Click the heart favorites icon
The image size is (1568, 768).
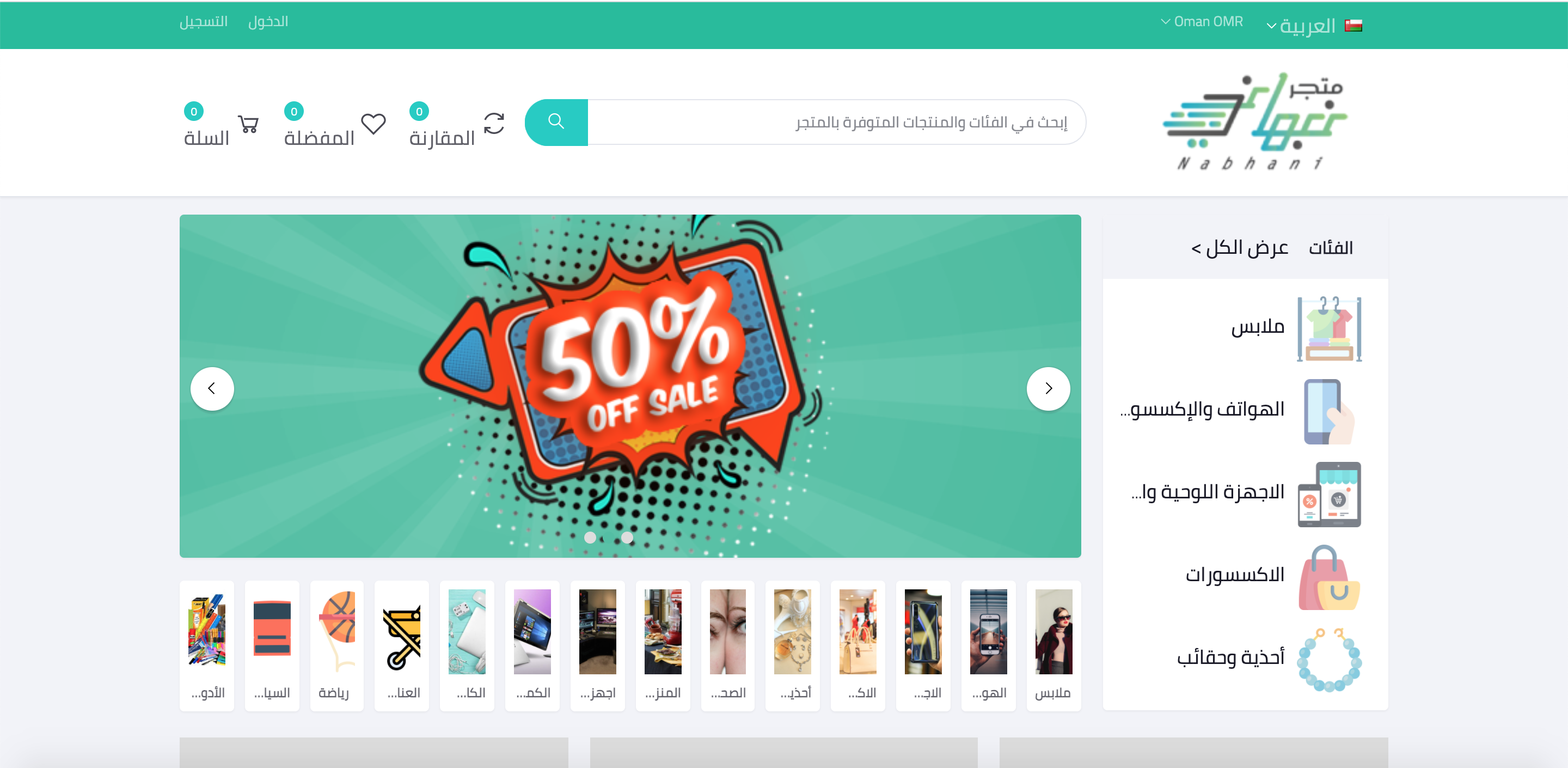(x=373, y=124)
